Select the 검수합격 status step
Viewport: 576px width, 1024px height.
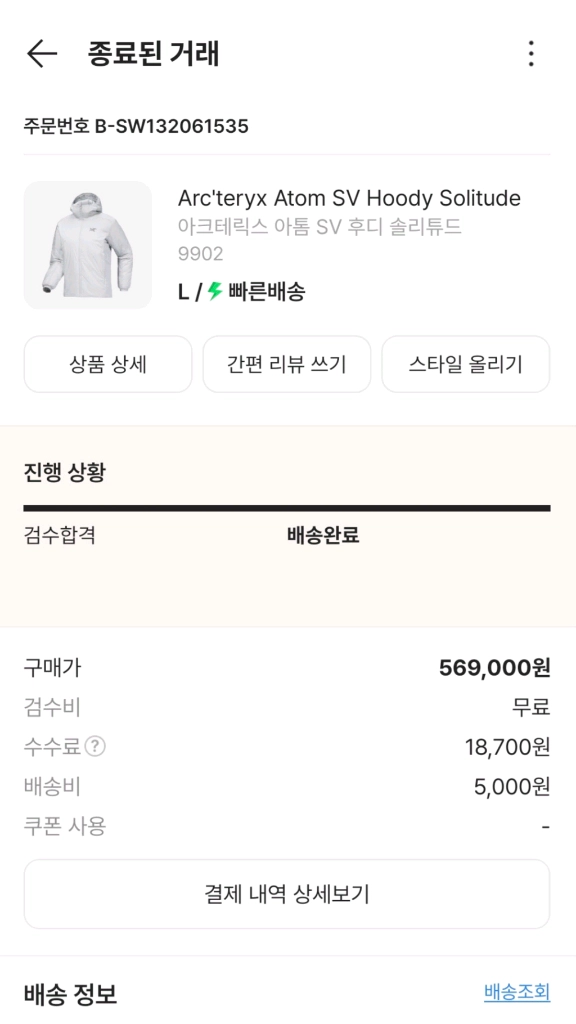(59, 536)
